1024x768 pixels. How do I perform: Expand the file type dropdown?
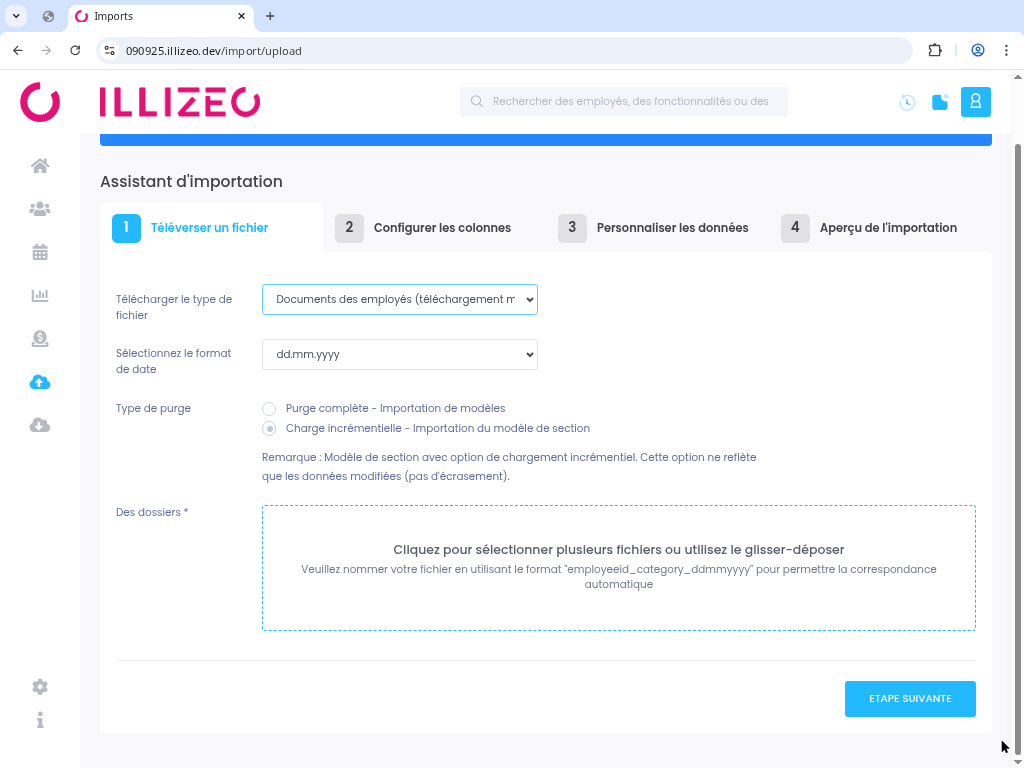(x=399, y=299)
